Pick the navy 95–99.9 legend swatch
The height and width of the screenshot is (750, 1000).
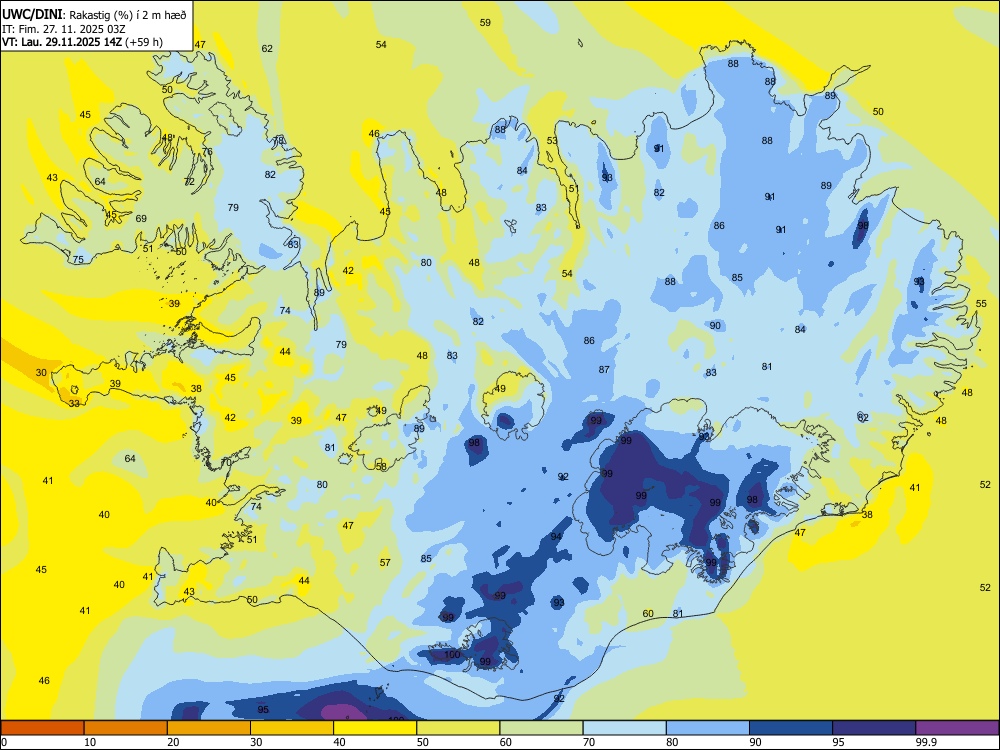pyautogui.click(x=874, y=728)
